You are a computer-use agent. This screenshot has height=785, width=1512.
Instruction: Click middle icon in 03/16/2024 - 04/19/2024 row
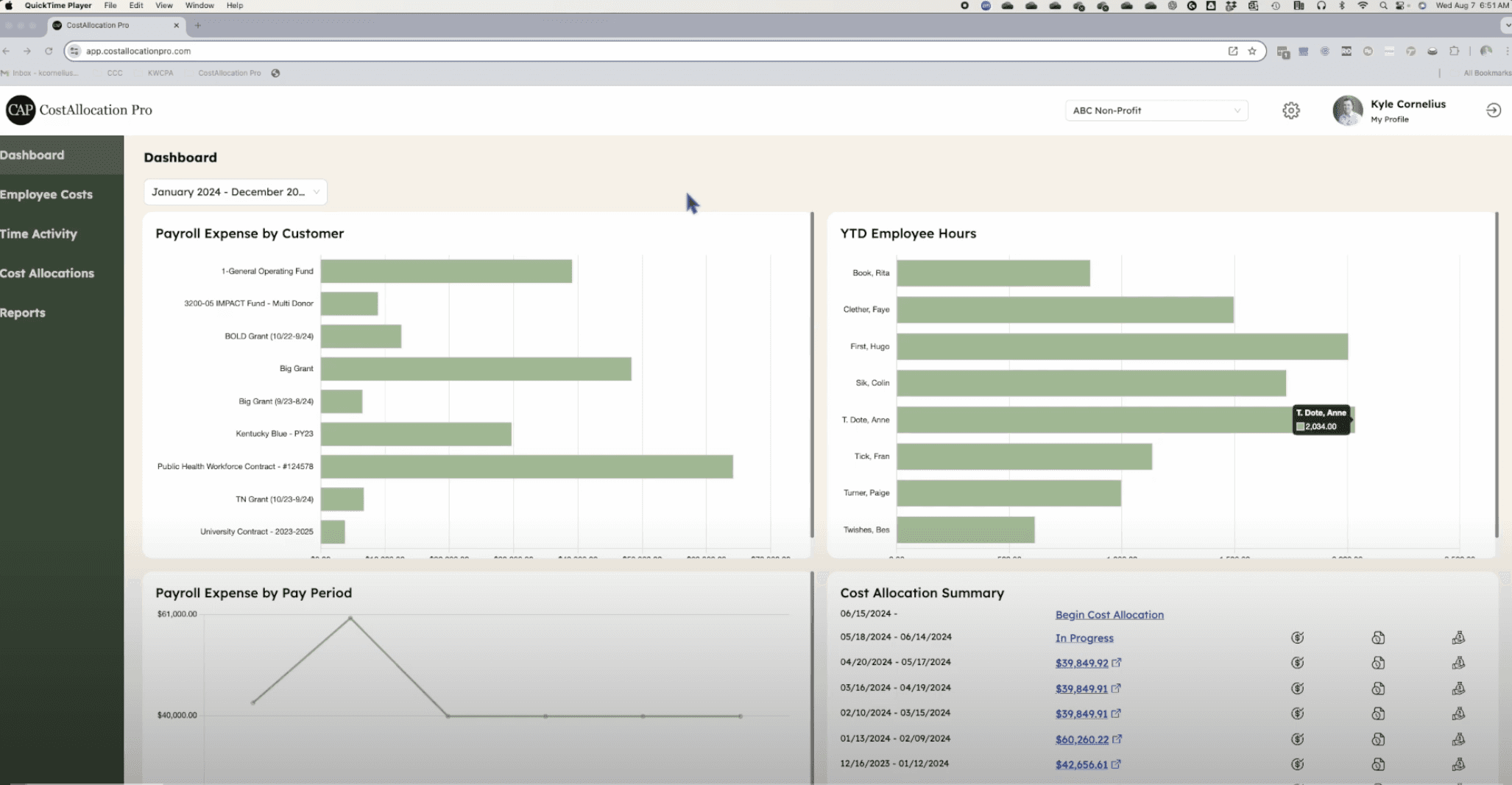coord(1378,689)
